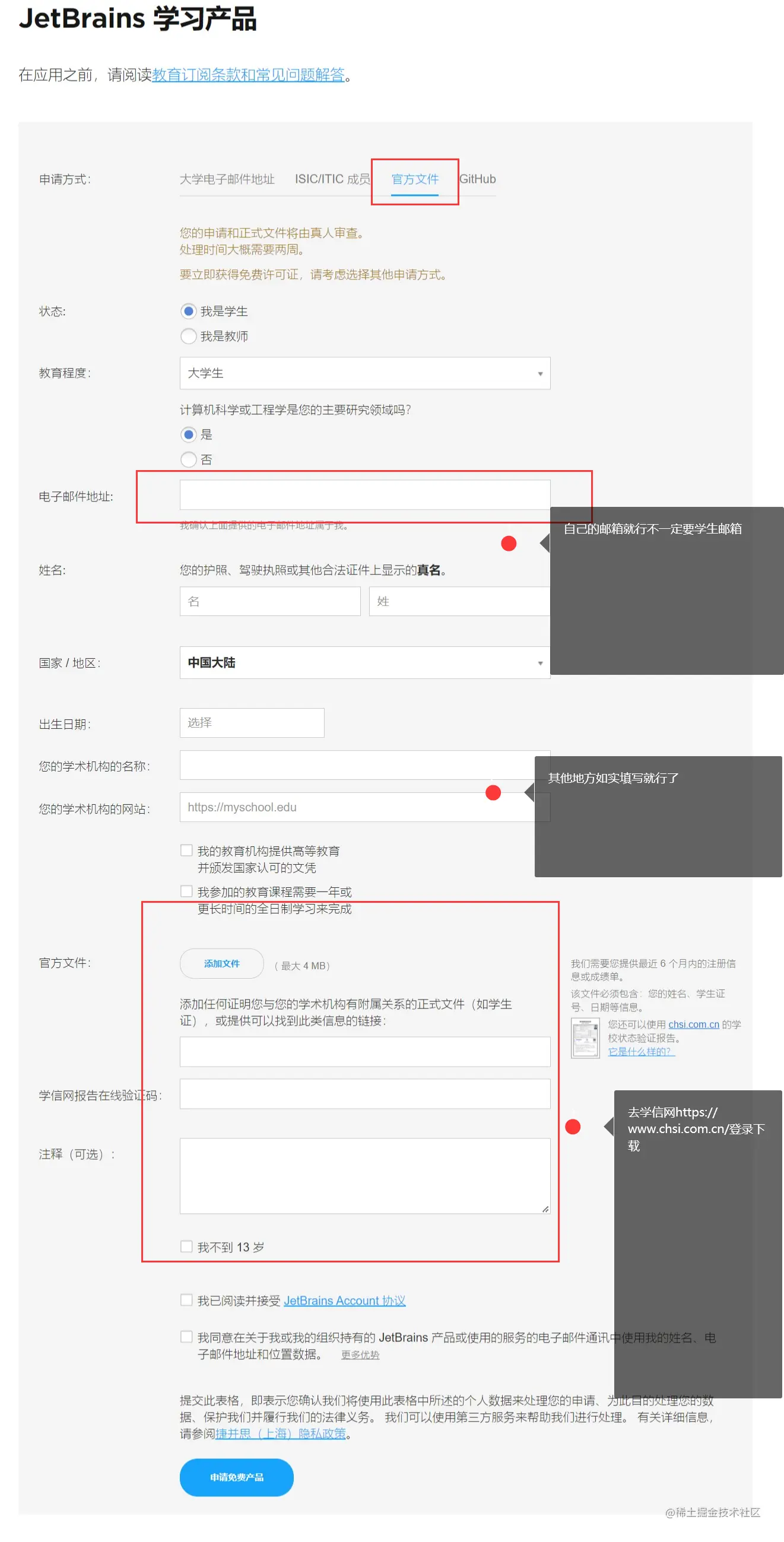Click the verification report document thumbnail

pyautogui.click(x=585, y=1038)
